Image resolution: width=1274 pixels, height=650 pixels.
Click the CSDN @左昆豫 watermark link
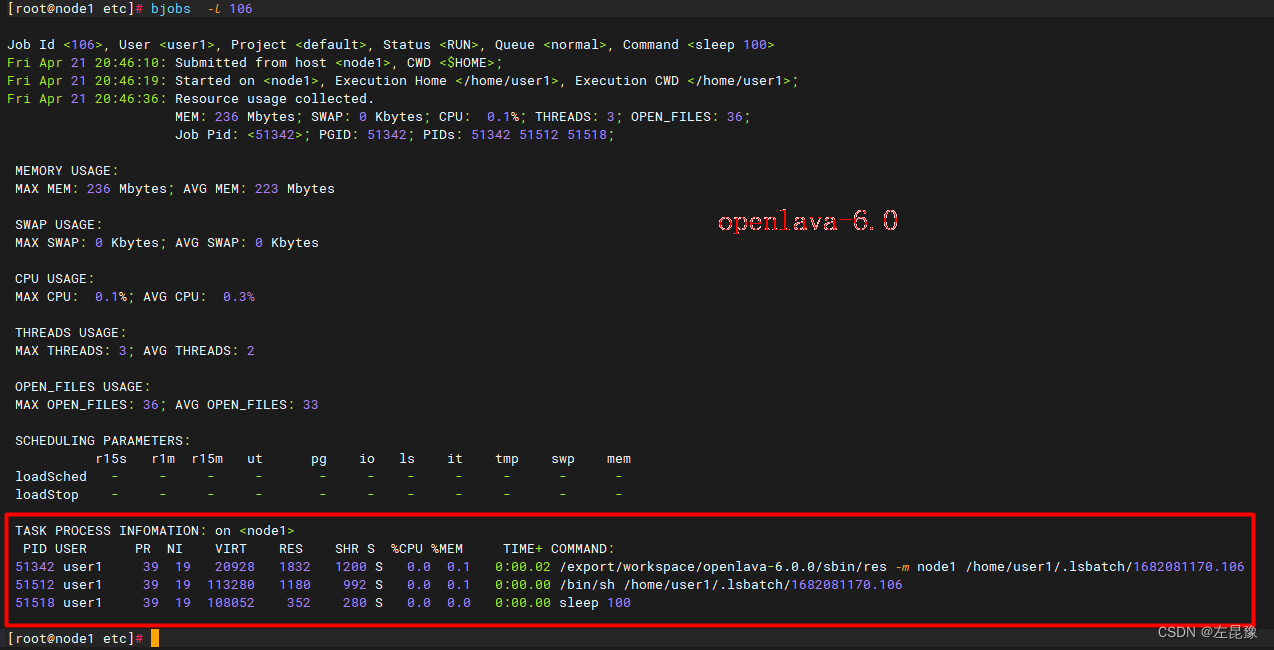1207,631
